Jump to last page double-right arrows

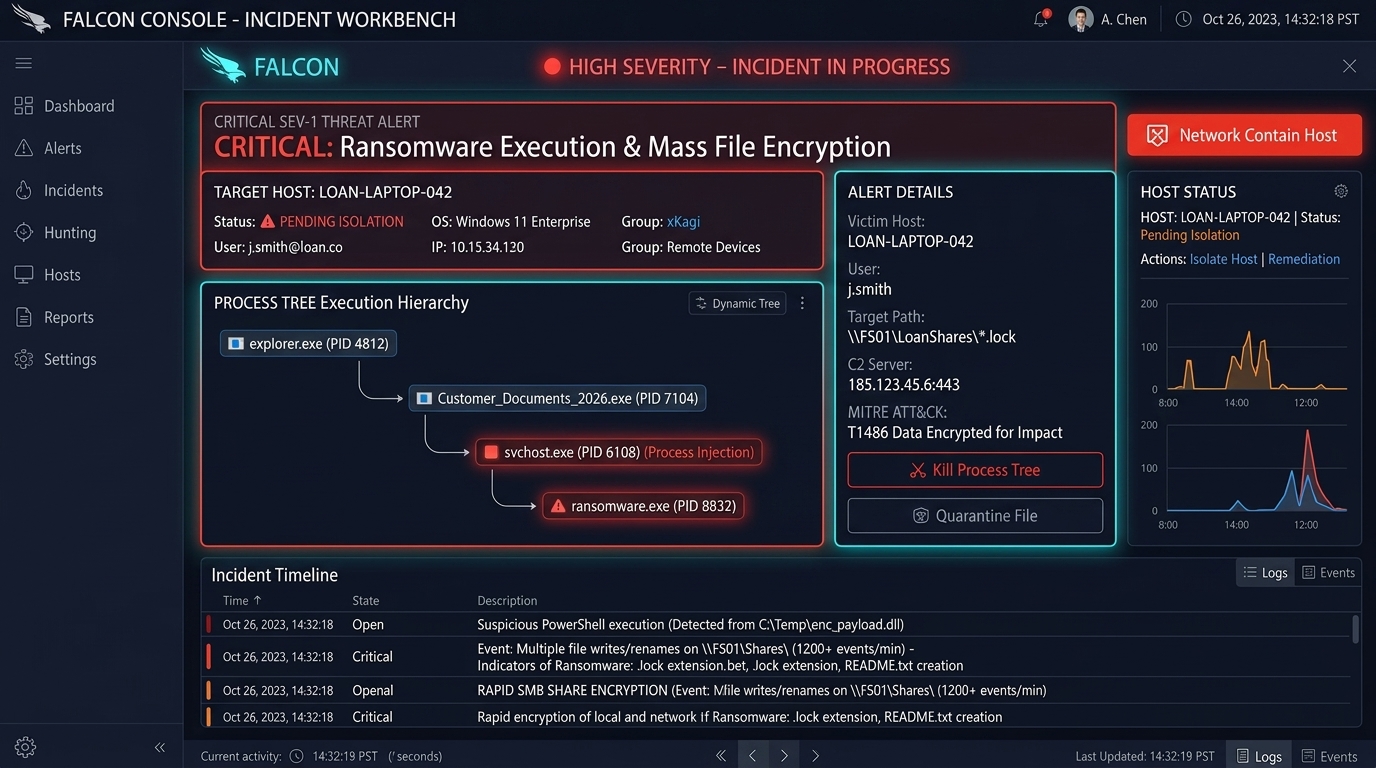point(816,756)
